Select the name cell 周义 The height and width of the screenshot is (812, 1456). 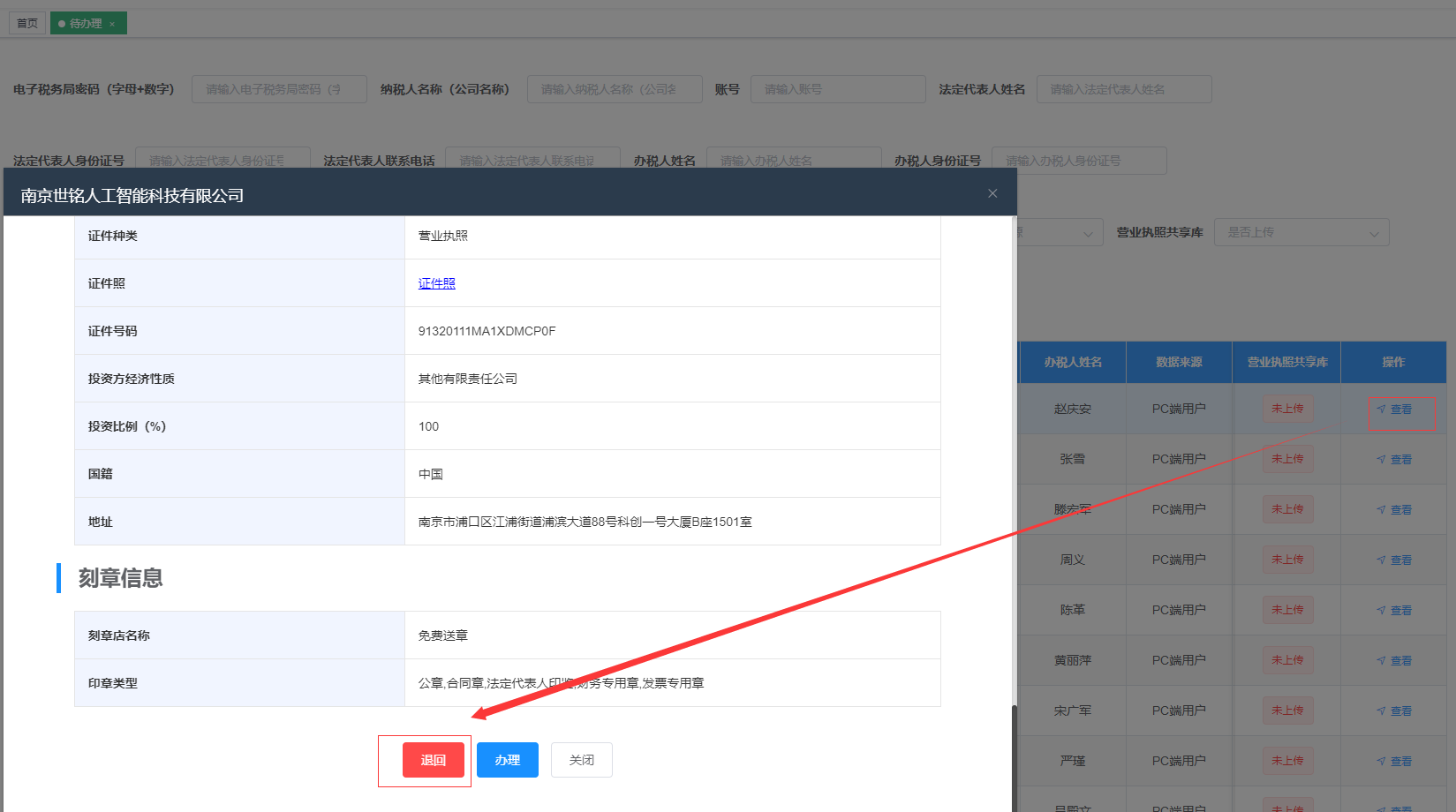point(1073,560)
